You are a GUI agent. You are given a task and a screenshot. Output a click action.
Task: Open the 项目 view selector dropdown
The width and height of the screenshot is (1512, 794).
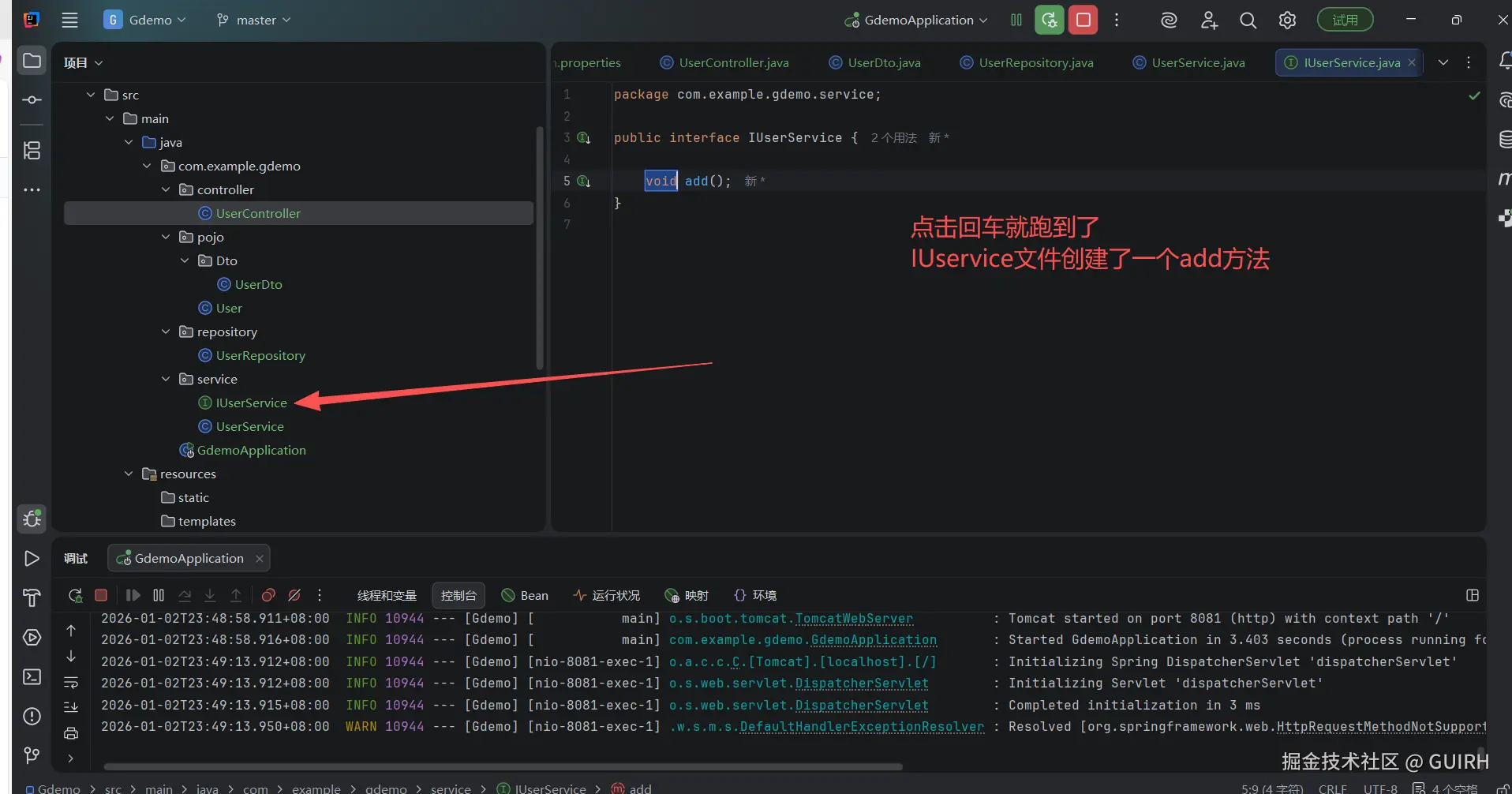(84, 62)
